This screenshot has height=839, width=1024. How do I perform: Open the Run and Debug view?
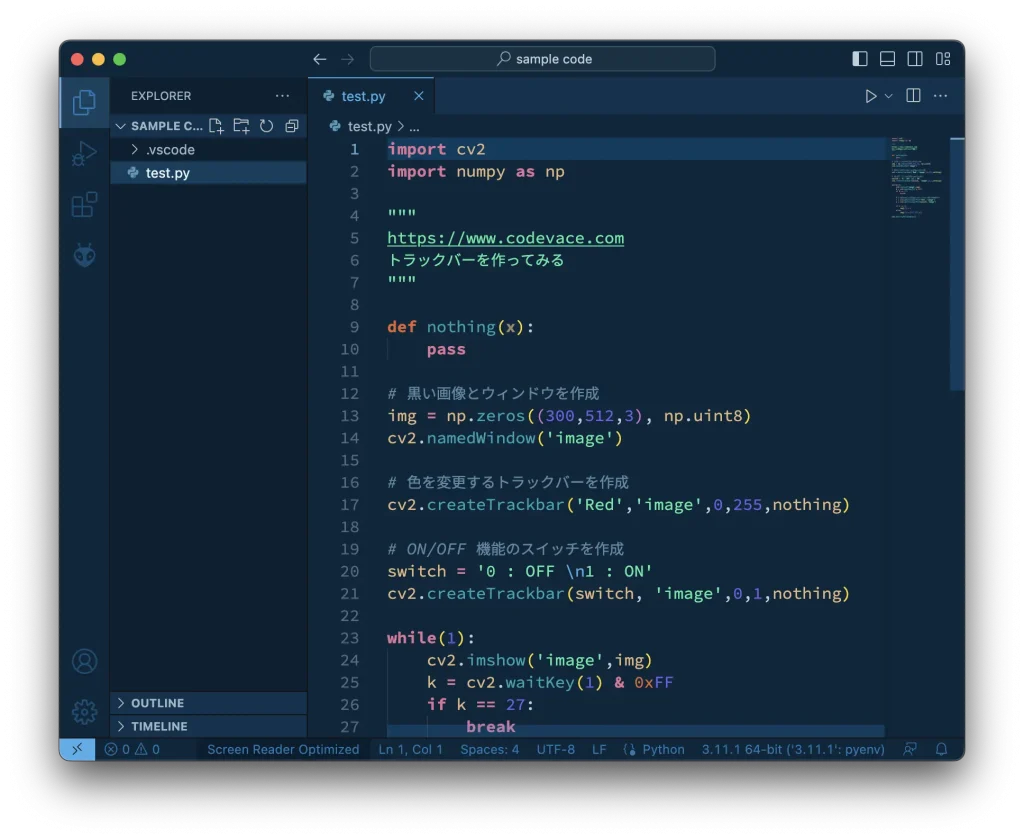coord(85,154)
